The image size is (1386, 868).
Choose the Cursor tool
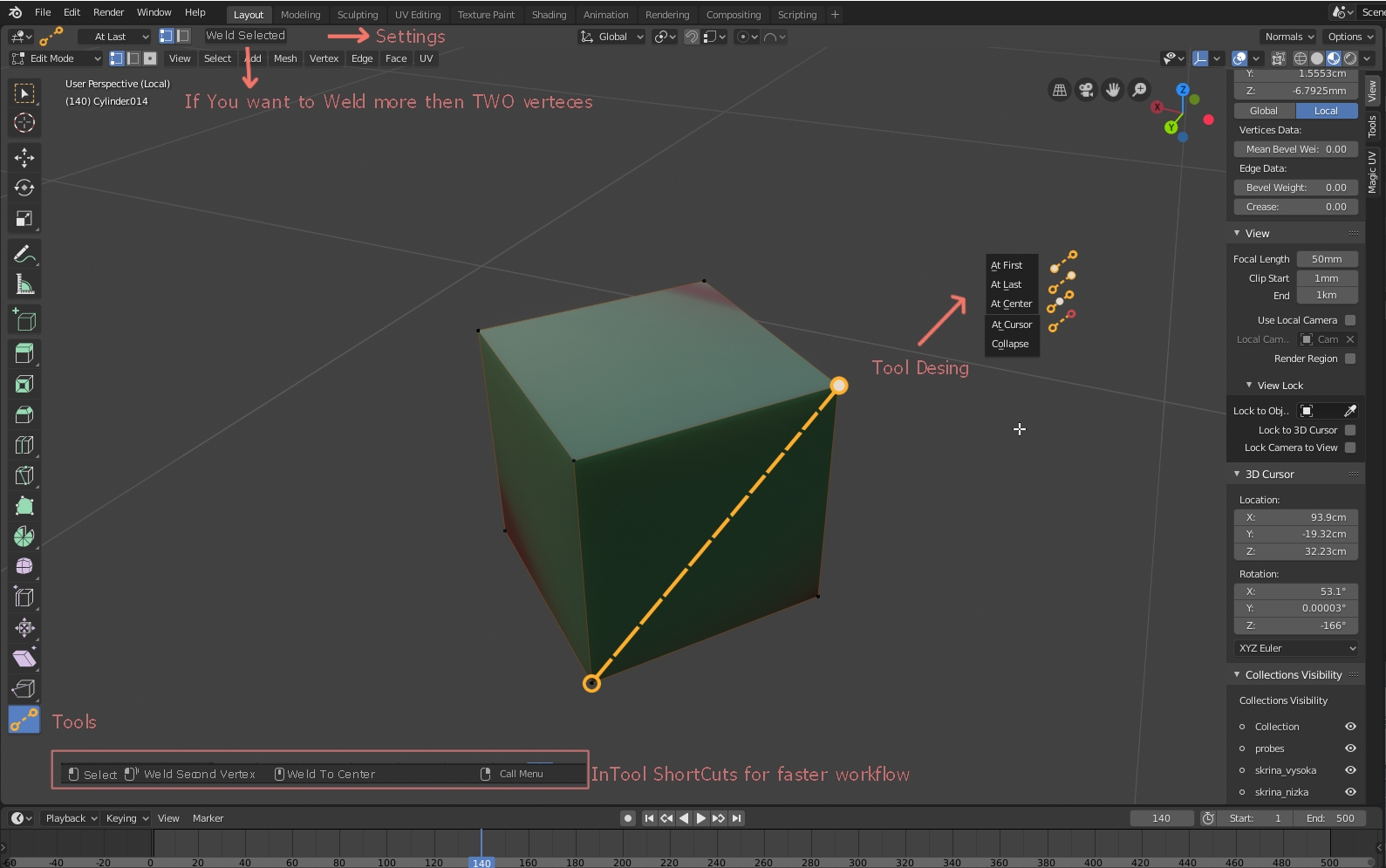pos(24,123)
